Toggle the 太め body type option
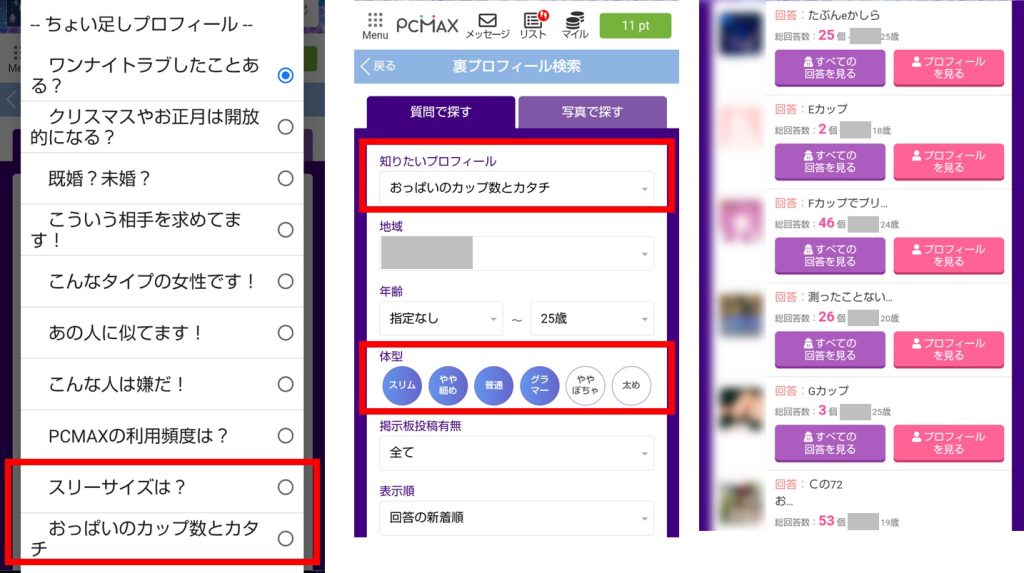Viewport: 1024px width, 573px height. (x=631, y=385)
